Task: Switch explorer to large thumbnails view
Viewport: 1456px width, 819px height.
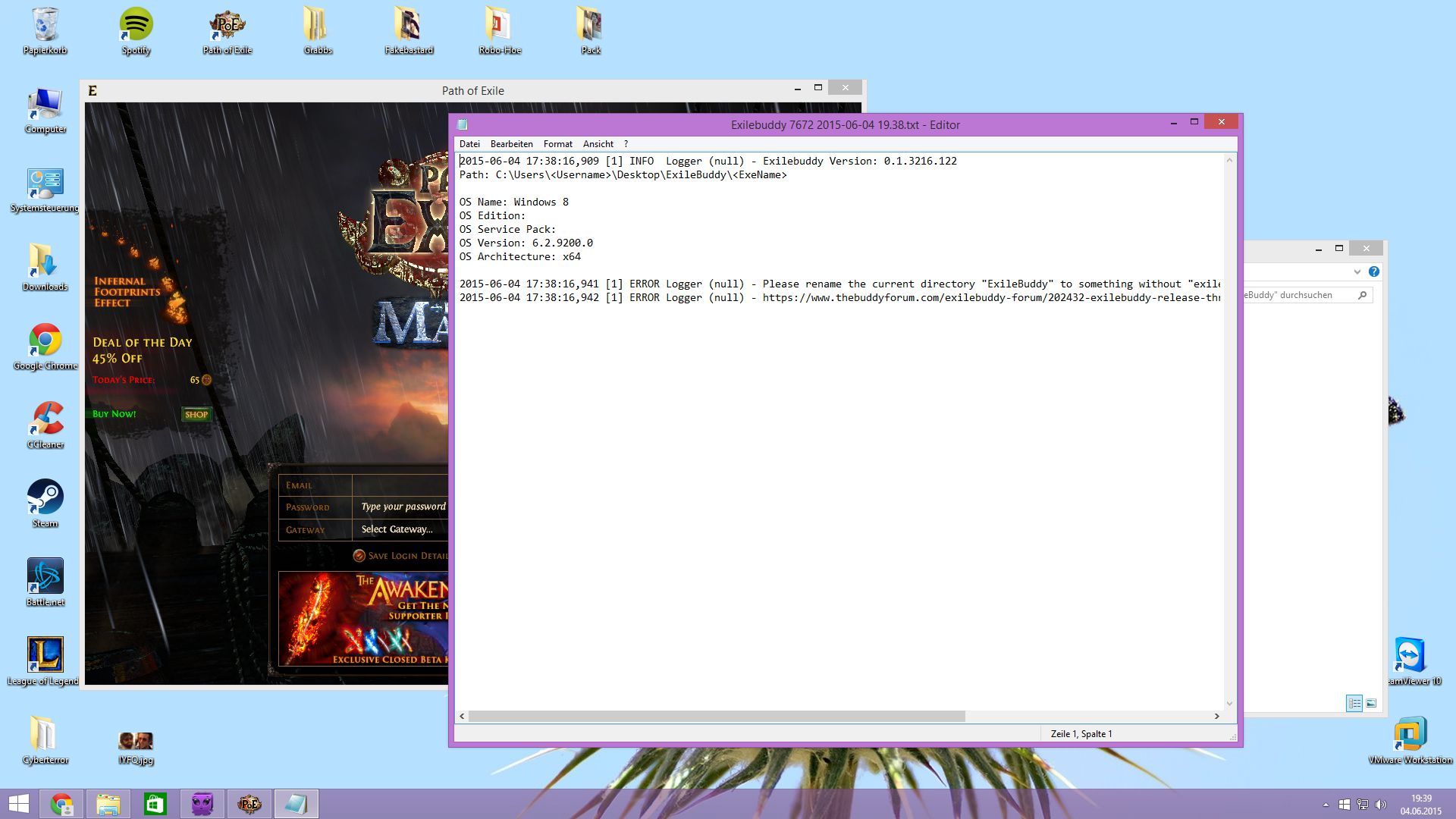Action: tap(1371, 704)
